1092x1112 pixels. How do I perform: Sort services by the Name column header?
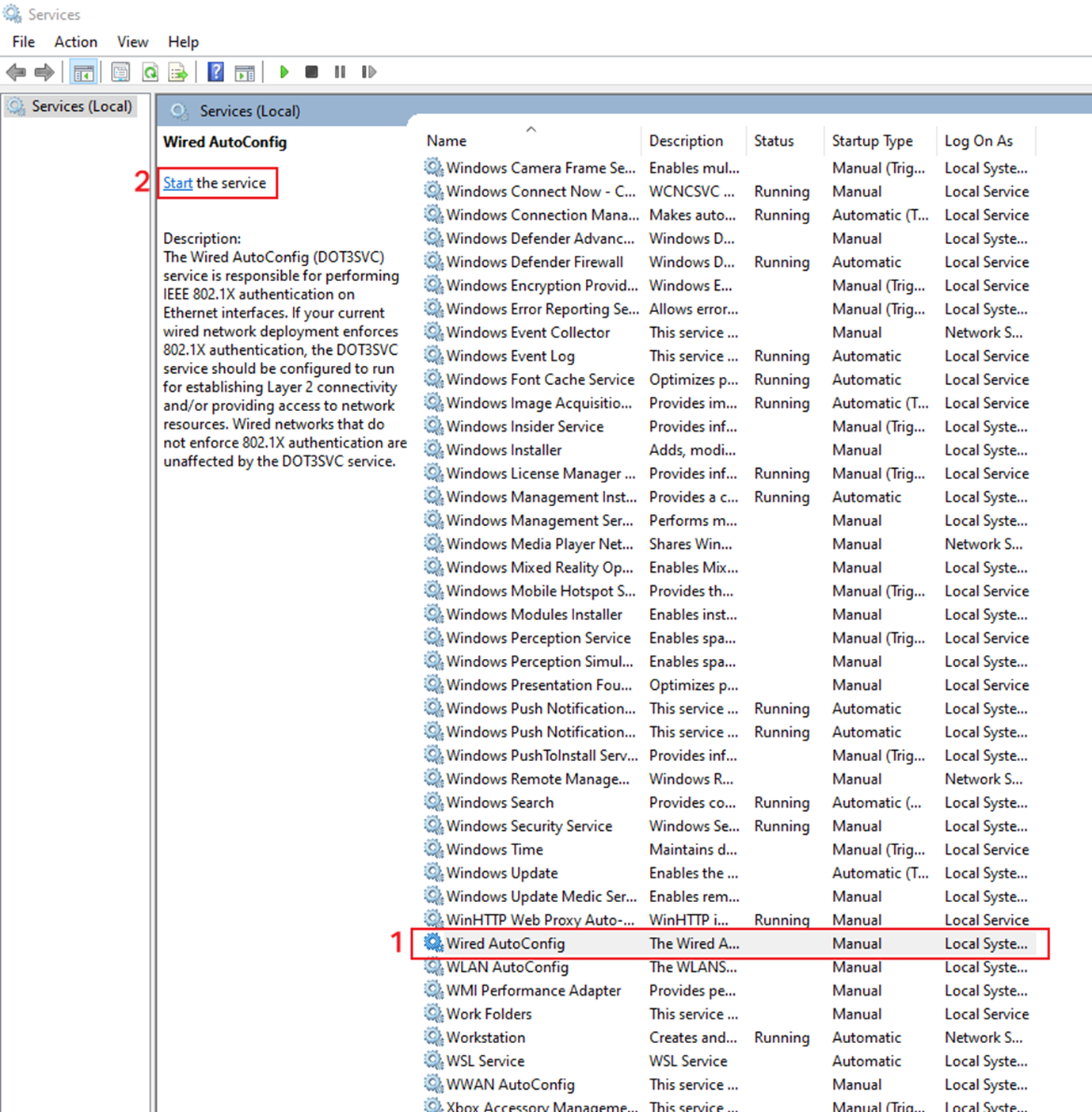(446, 140)
